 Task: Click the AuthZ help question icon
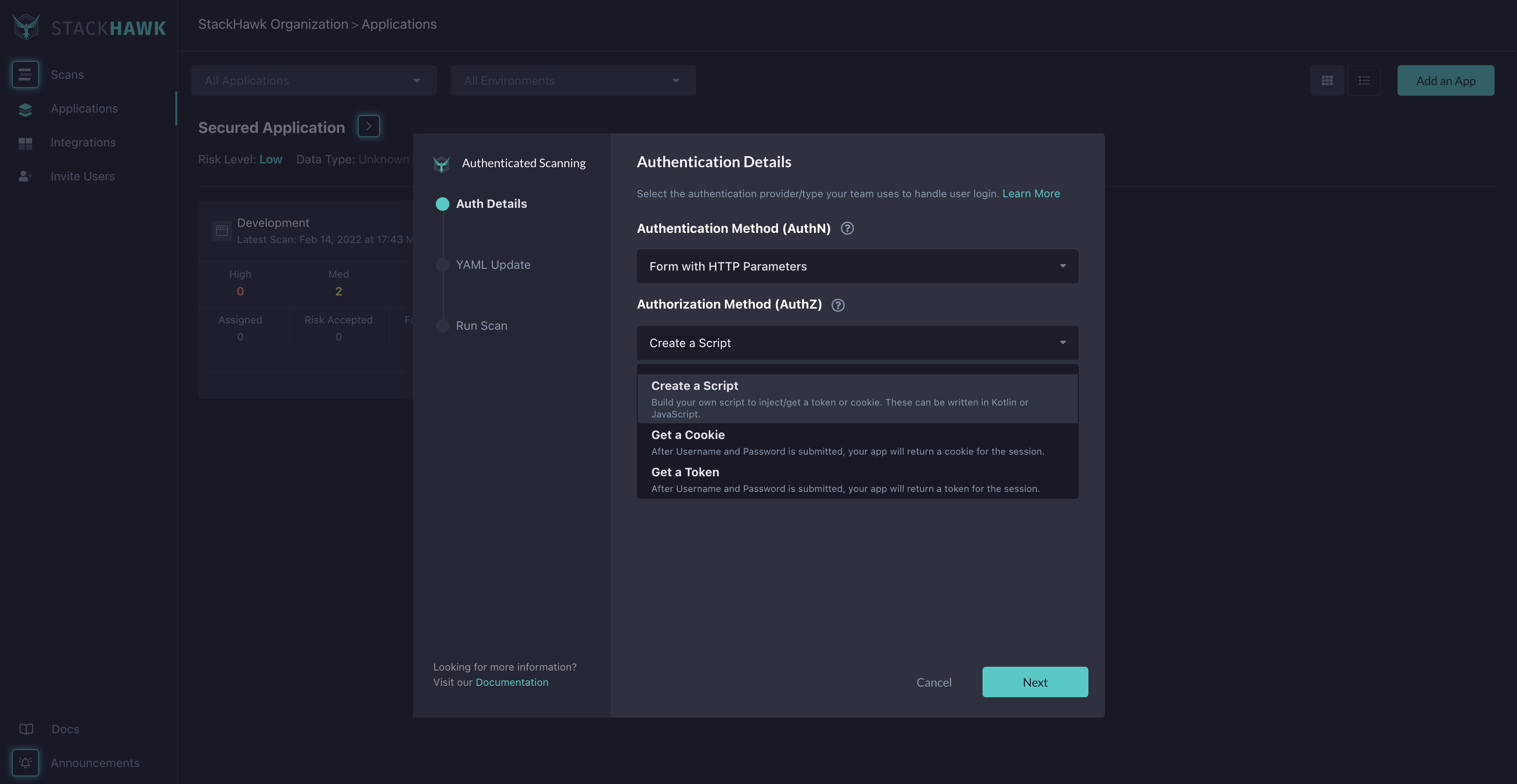(838, 305)
